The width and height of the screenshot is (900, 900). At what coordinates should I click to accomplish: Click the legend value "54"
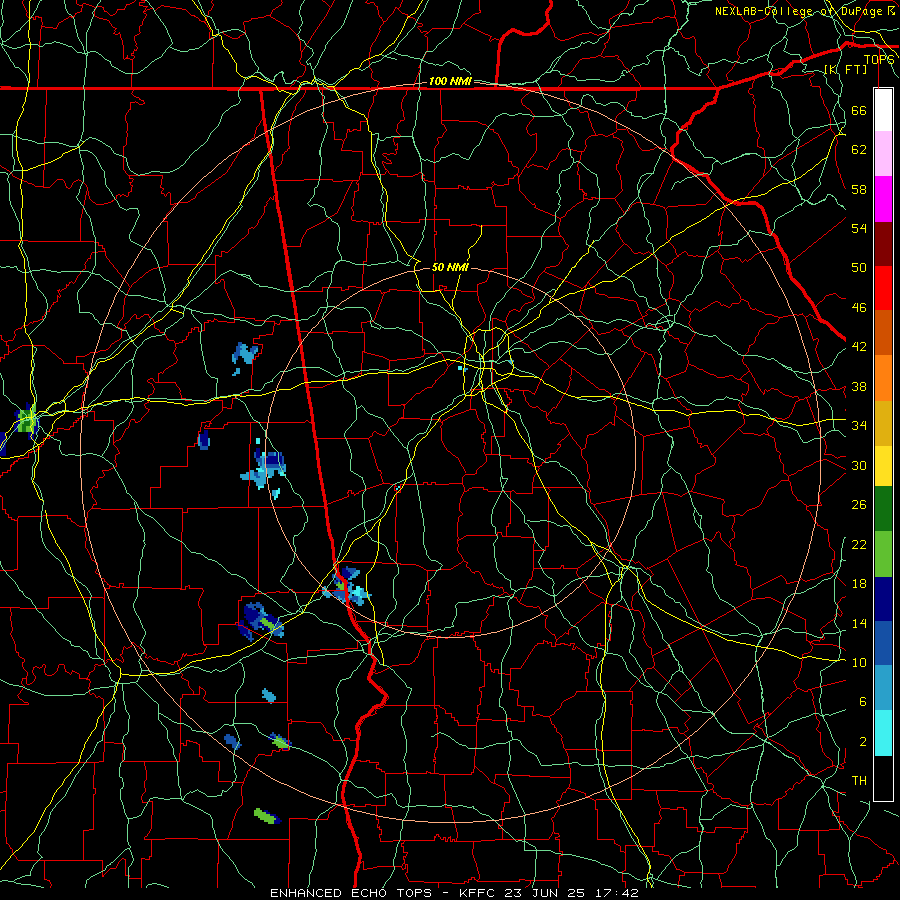pos(859,228)
